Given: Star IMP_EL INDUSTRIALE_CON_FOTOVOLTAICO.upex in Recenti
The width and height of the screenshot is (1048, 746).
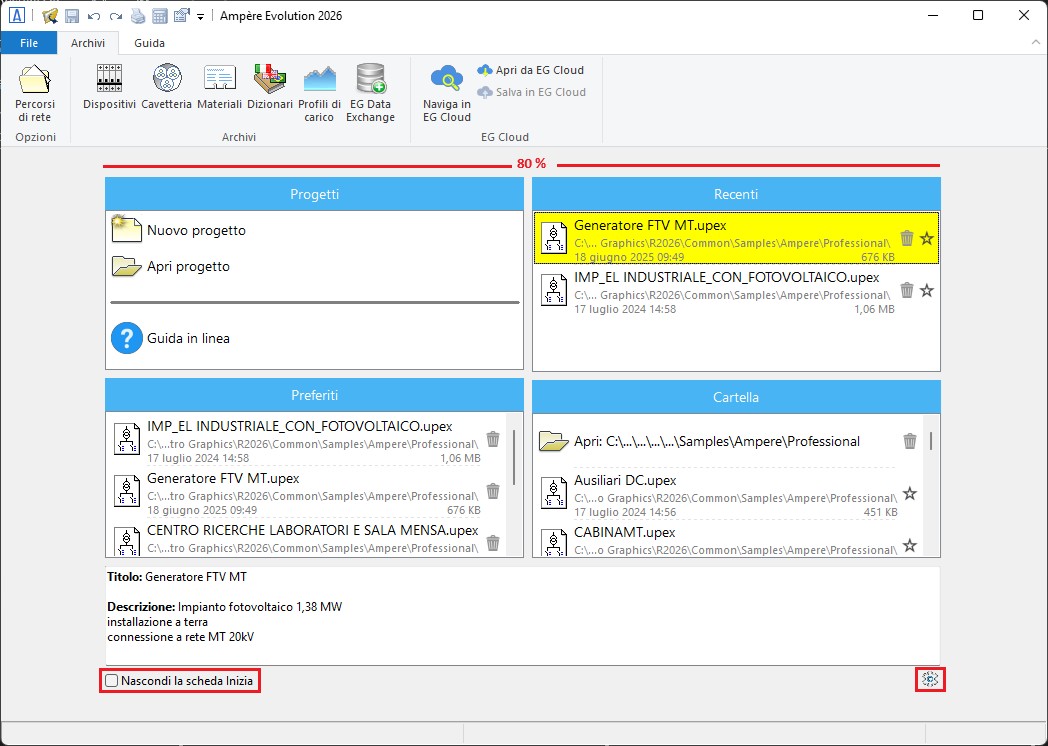Looking at the screenshot, I should (926, 290).
